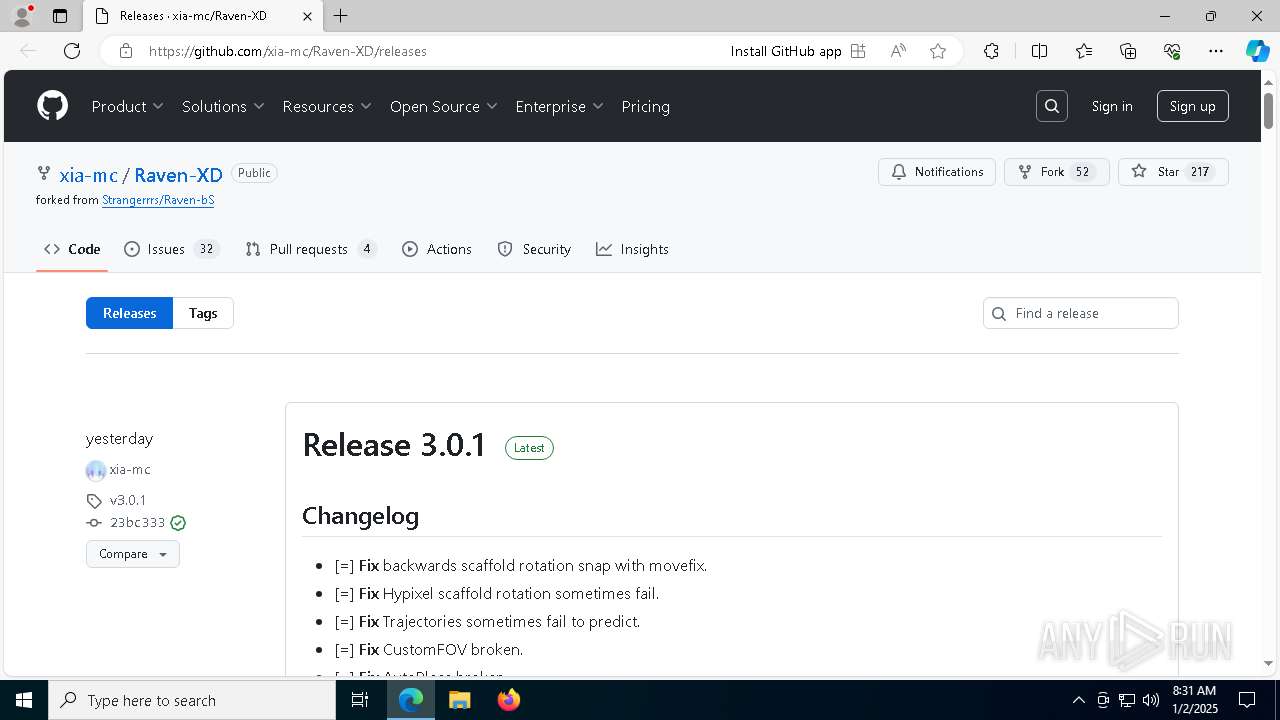Open the notification center icon
Screen dimensions: 1280x720
pos(1247,700)
